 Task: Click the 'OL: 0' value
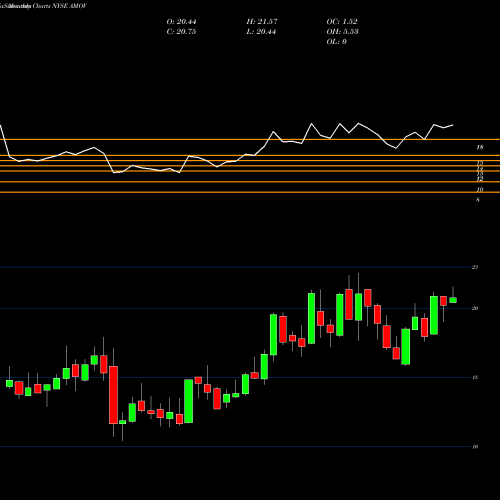coord(337,42)
